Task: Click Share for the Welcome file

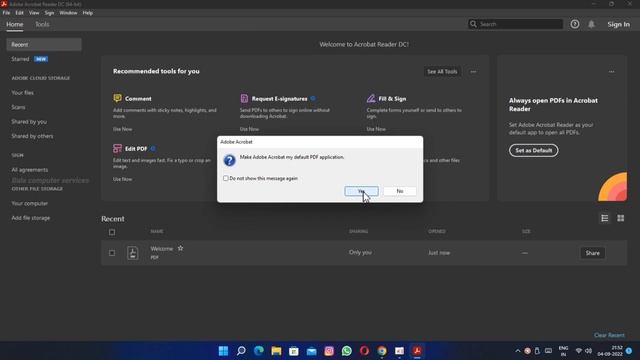Action: click(x=593, y=253)
